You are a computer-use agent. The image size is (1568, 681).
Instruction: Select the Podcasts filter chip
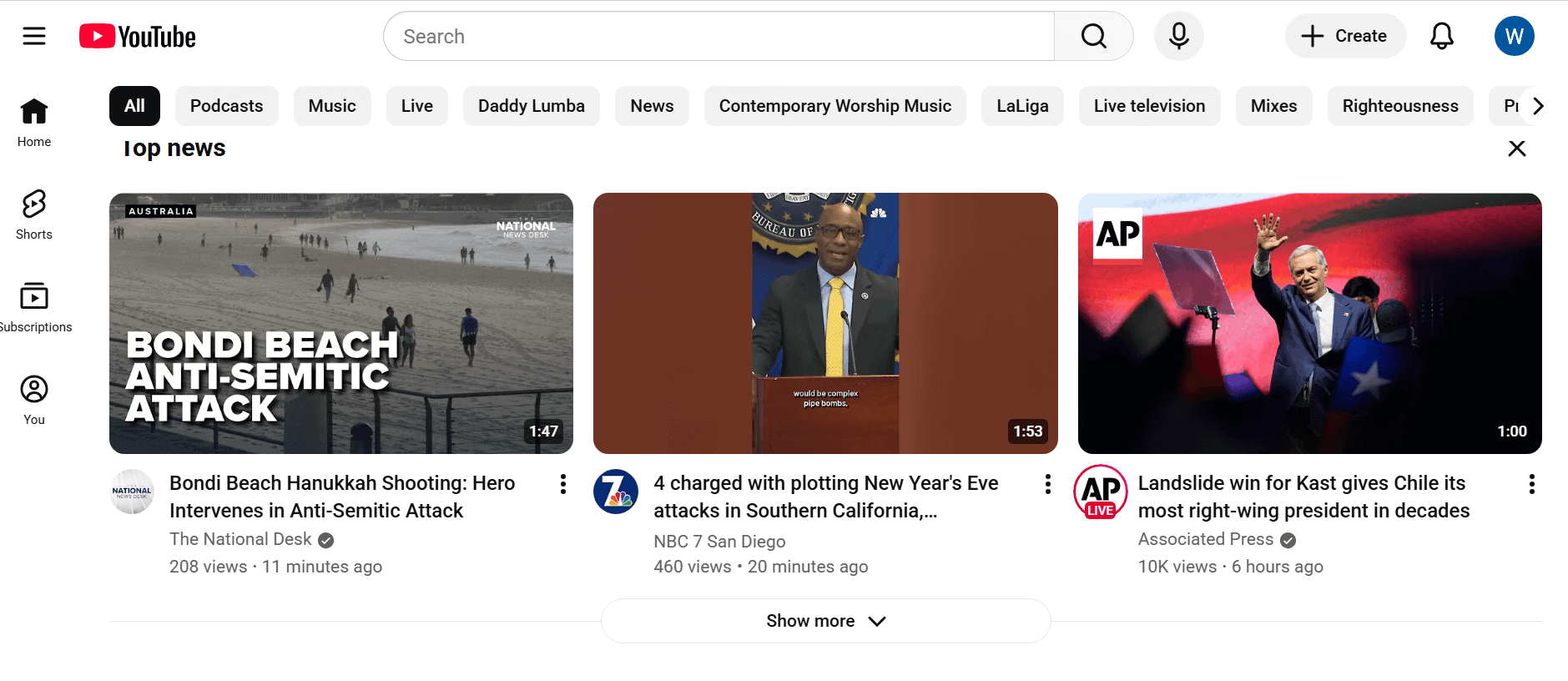226,106
